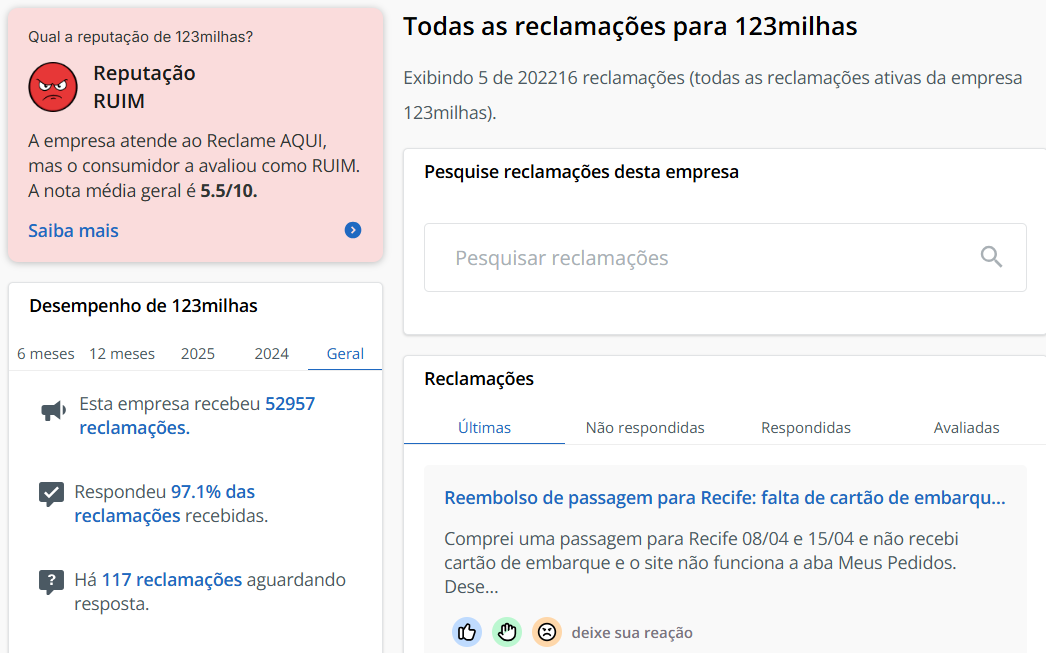Screen dimensions: 1046x653
Task: Click the magnifying glass search icon
Action: pyautogui.click(x=991, y=257)
